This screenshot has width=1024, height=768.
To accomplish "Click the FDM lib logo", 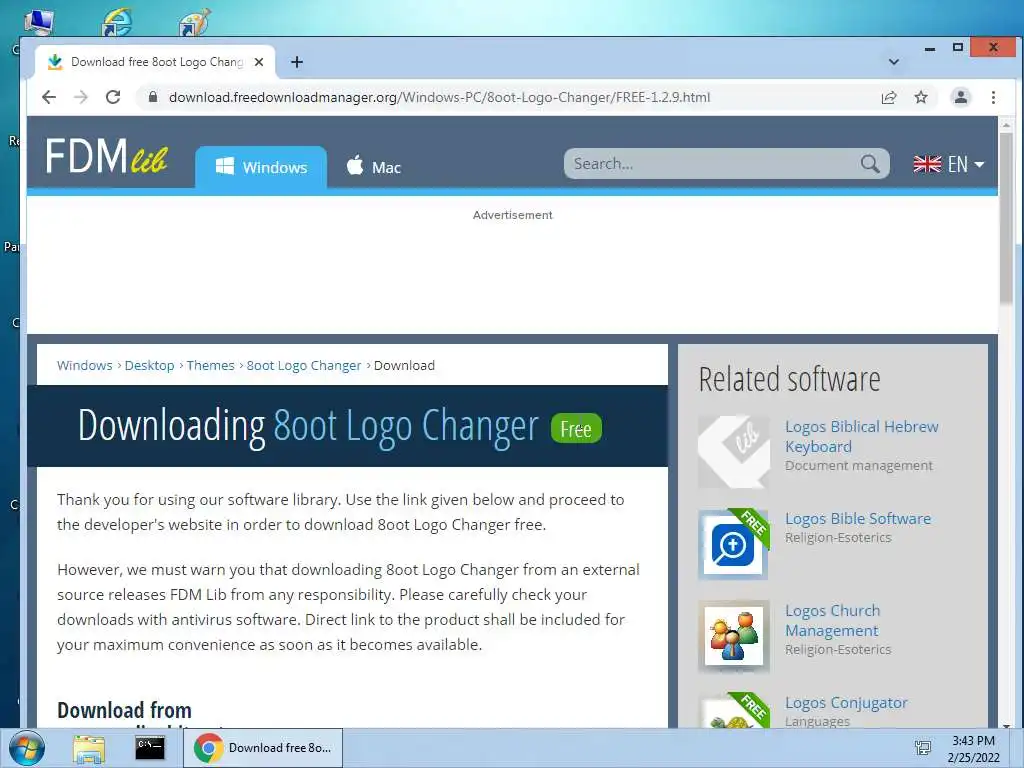I will [106, 157].
